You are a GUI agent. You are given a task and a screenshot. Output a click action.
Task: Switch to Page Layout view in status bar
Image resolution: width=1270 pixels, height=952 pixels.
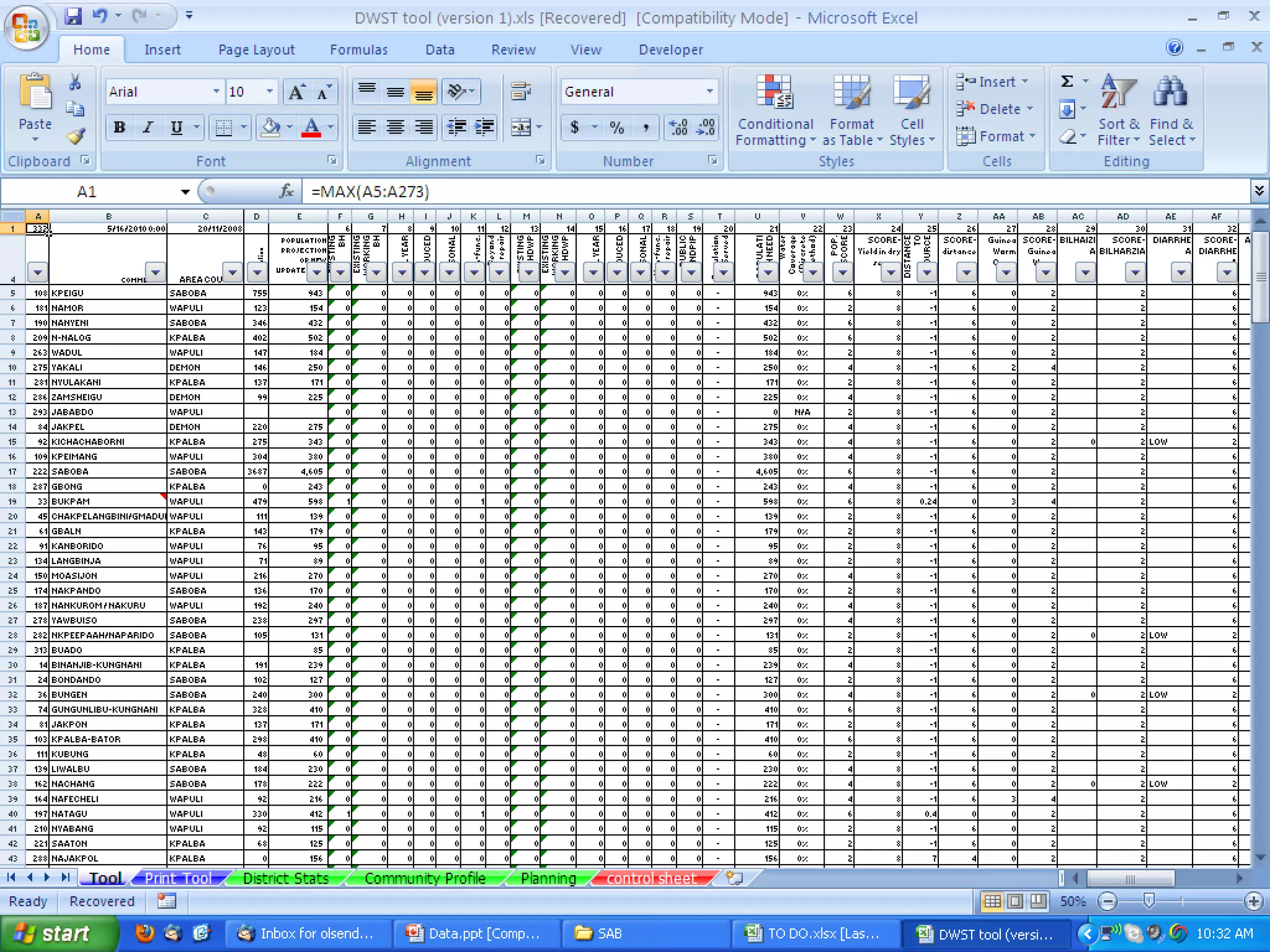coord(1015,901)
